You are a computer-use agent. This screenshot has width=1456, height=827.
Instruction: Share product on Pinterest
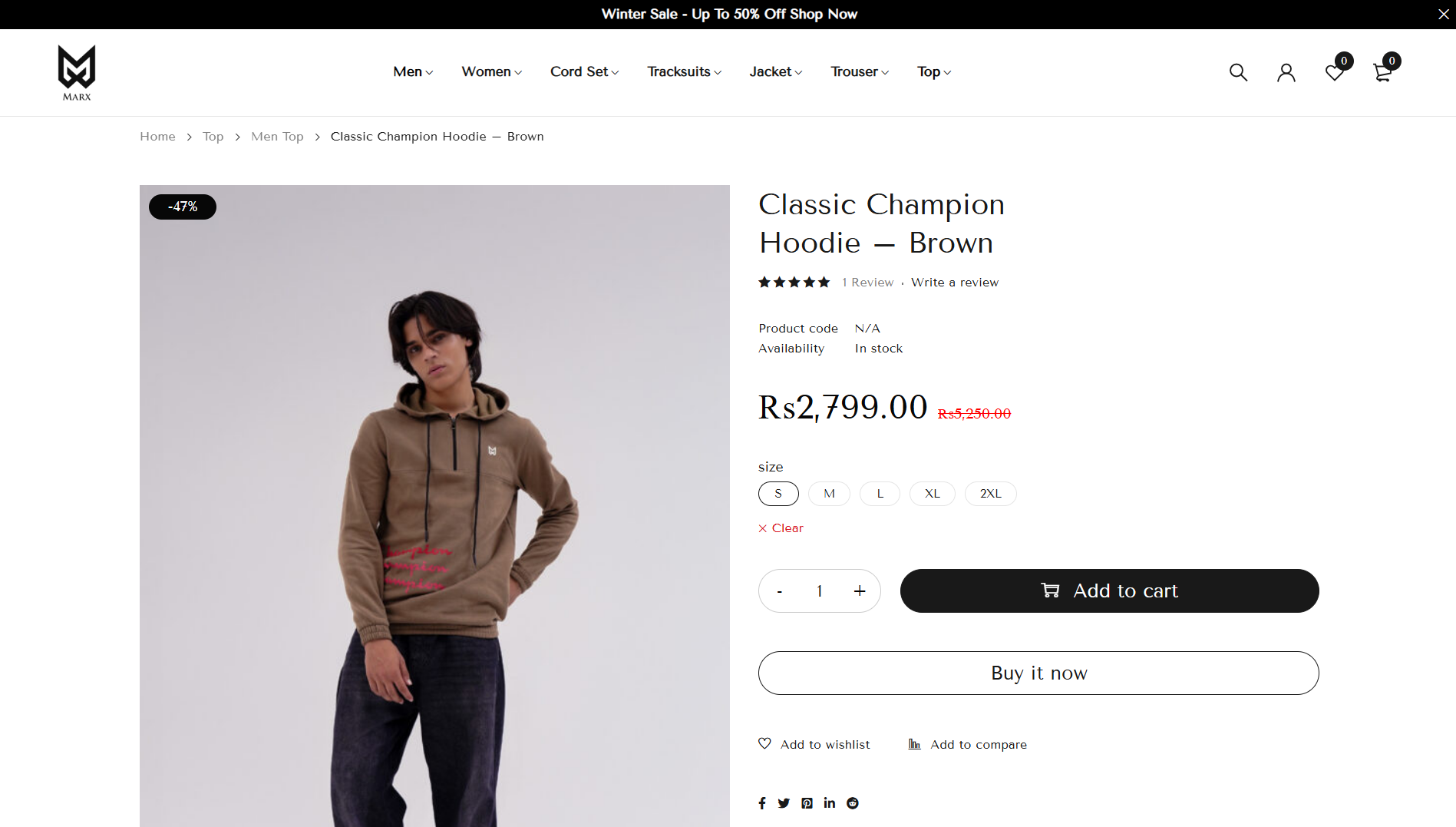(807, 803)
